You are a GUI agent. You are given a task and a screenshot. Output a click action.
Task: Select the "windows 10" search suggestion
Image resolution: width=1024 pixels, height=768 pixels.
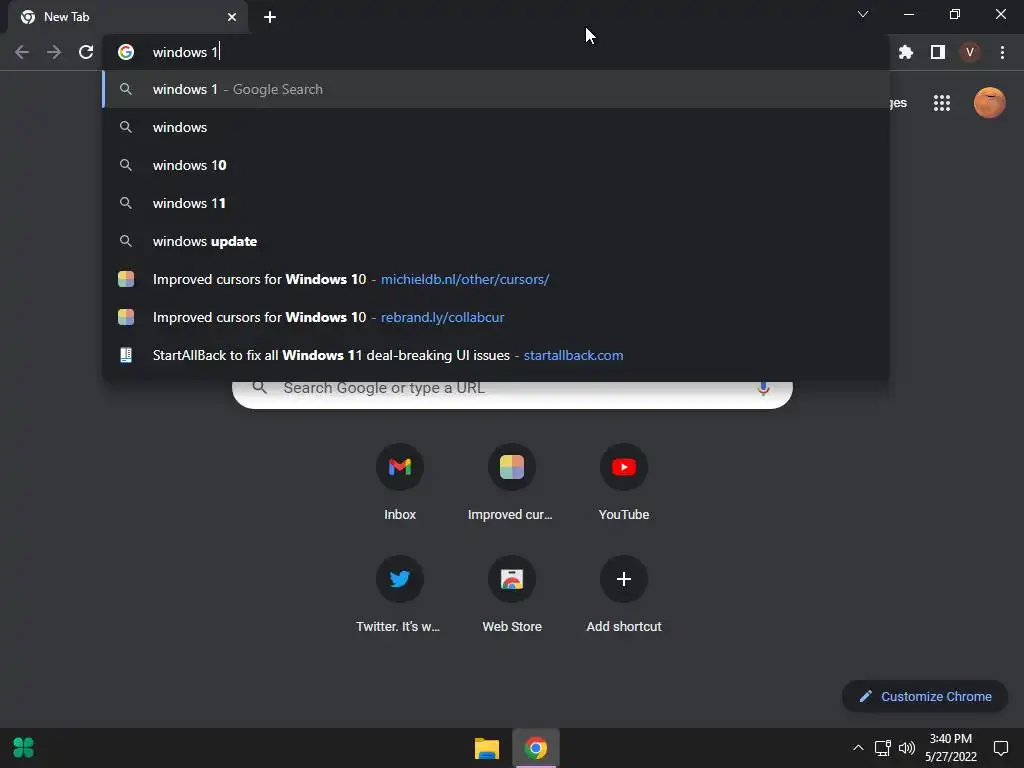pyautogui.click(x=496, y=165)
